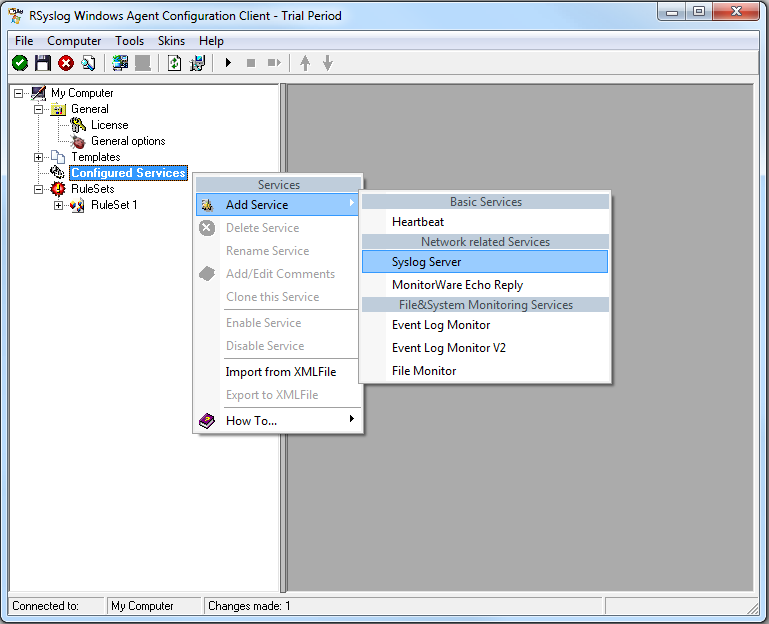Screen dimensions: 769x624
Task: Select RuleSet 1 tree label
Action: 114,205
